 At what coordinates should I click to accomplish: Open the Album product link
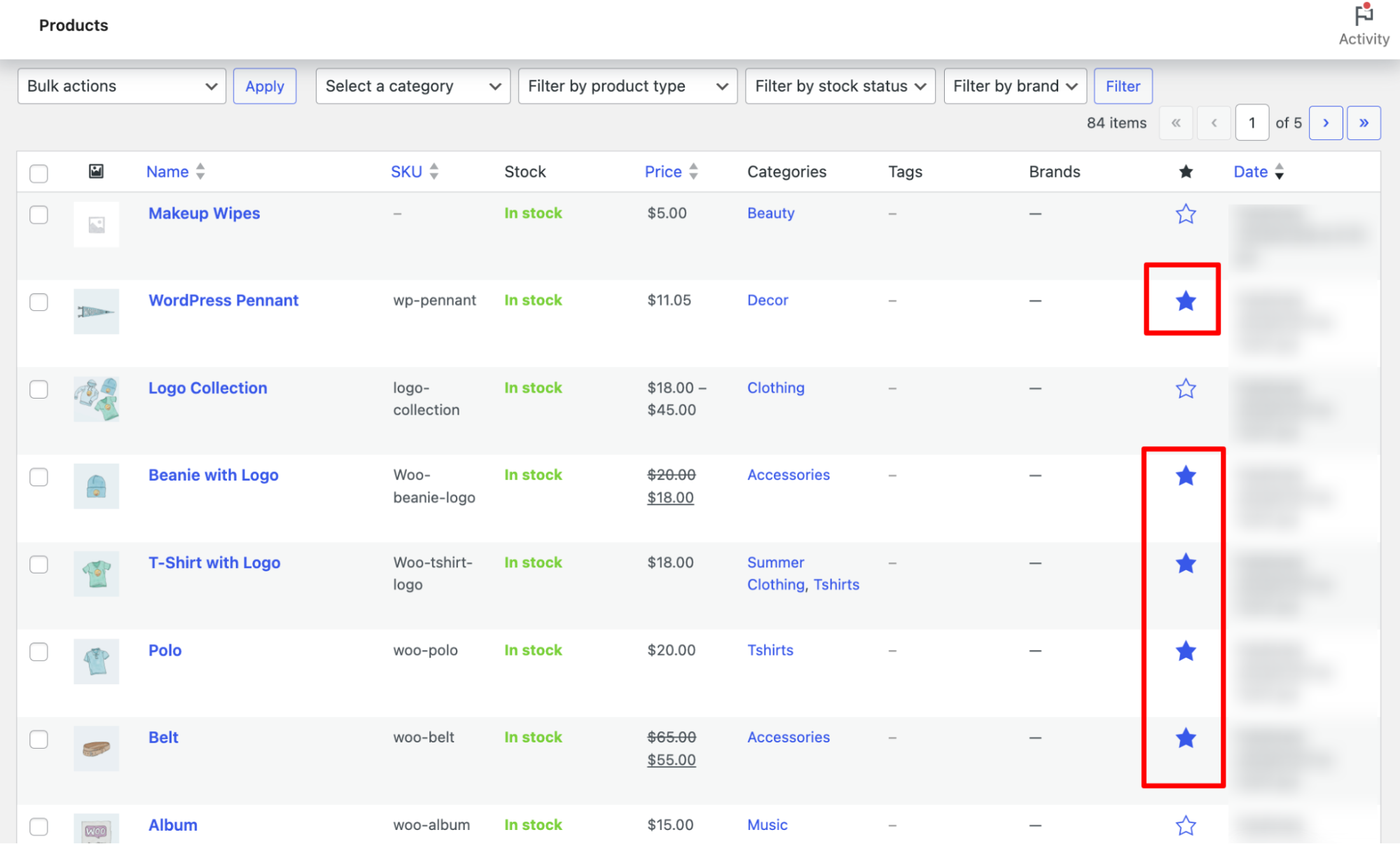pos(172,825)
